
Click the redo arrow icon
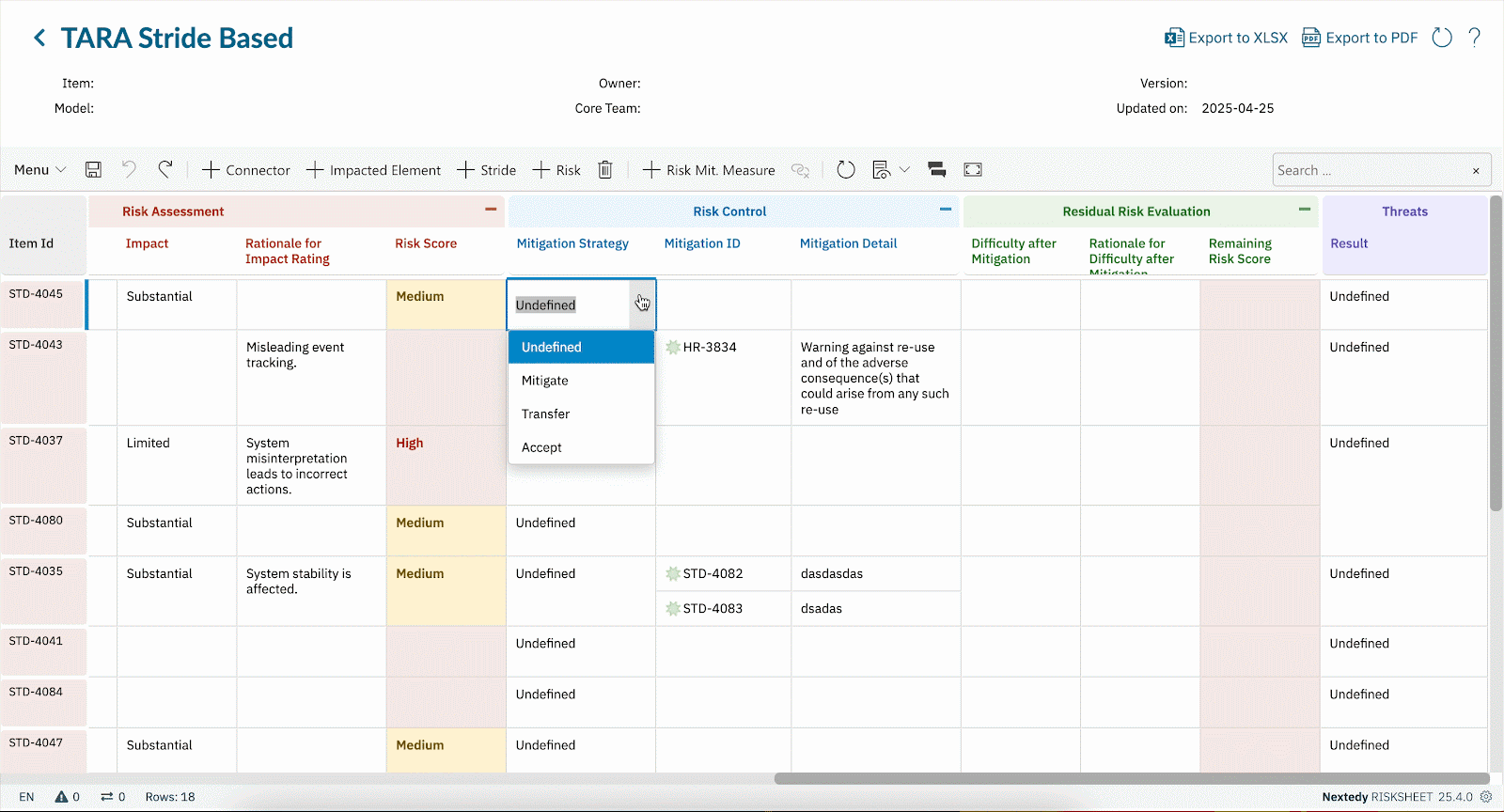pyautogui.click(x=165, y=169)
